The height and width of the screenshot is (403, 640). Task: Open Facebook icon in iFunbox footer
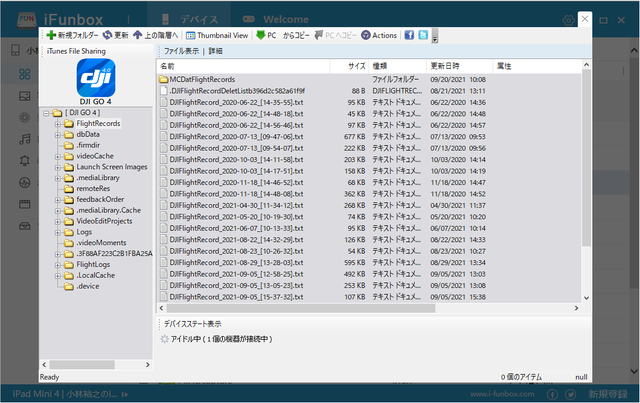point(552,394)
